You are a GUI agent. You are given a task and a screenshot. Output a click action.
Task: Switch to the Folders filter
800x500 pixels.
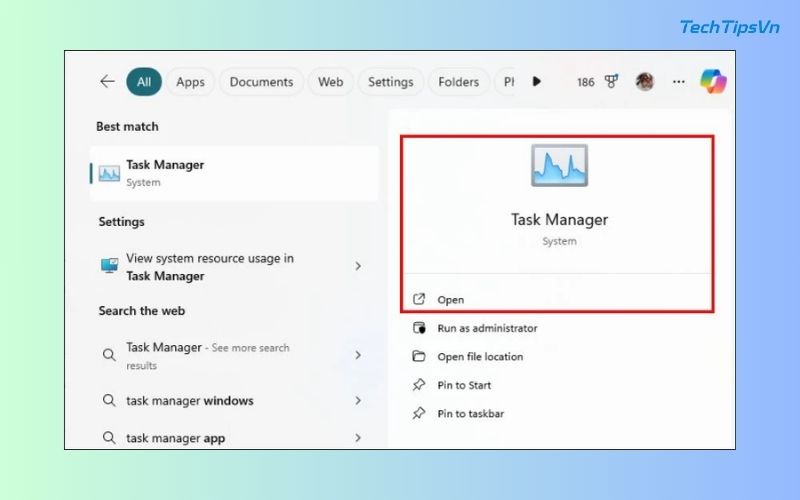click(x=458, y=82)
